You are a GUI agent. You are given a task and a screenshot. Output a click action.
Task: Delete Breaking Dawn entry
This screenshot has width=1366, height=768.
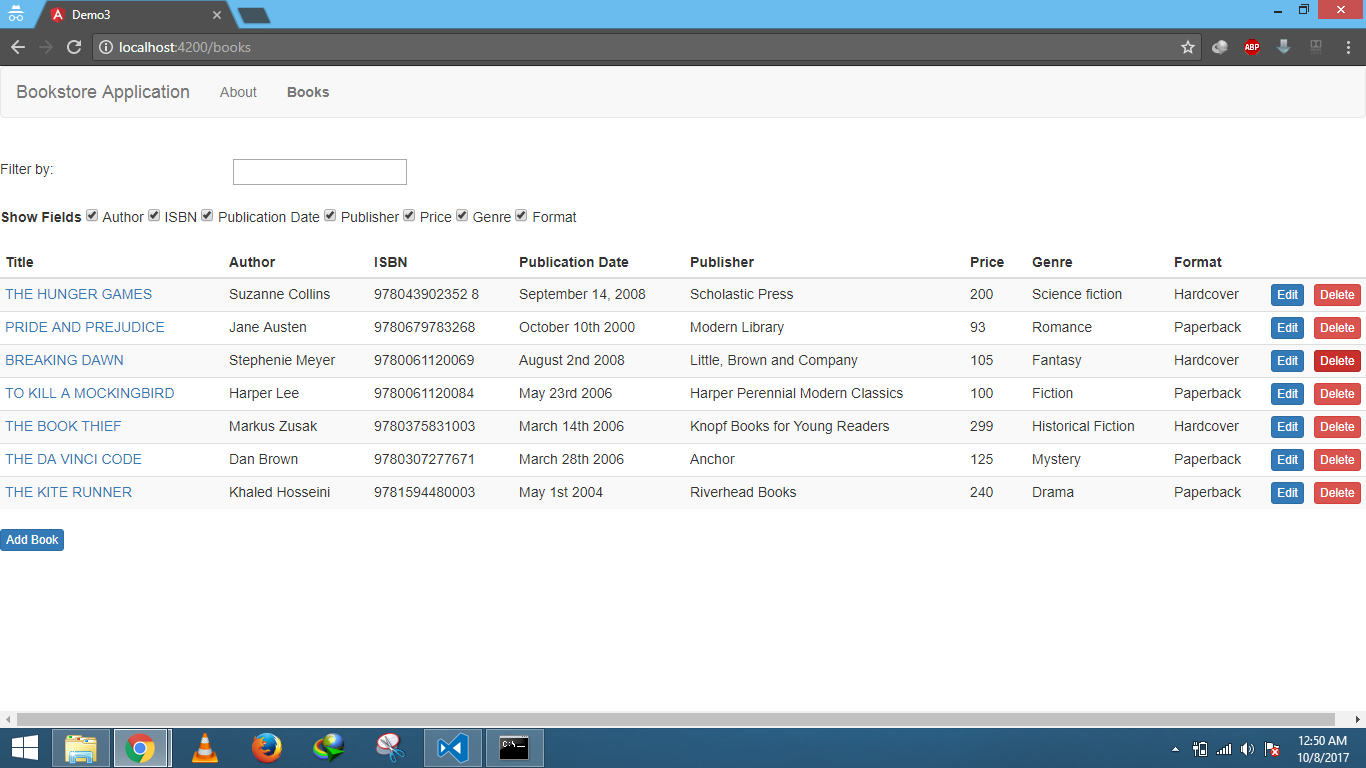pyautogui.click(x=1337, y=361)
